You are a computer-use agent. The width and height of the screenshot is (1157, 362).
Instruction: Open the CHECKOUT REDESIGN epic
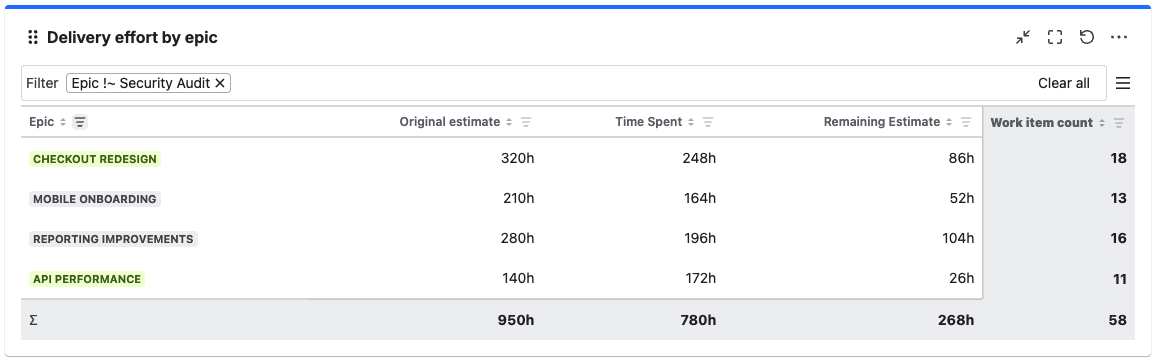(94, 159)
